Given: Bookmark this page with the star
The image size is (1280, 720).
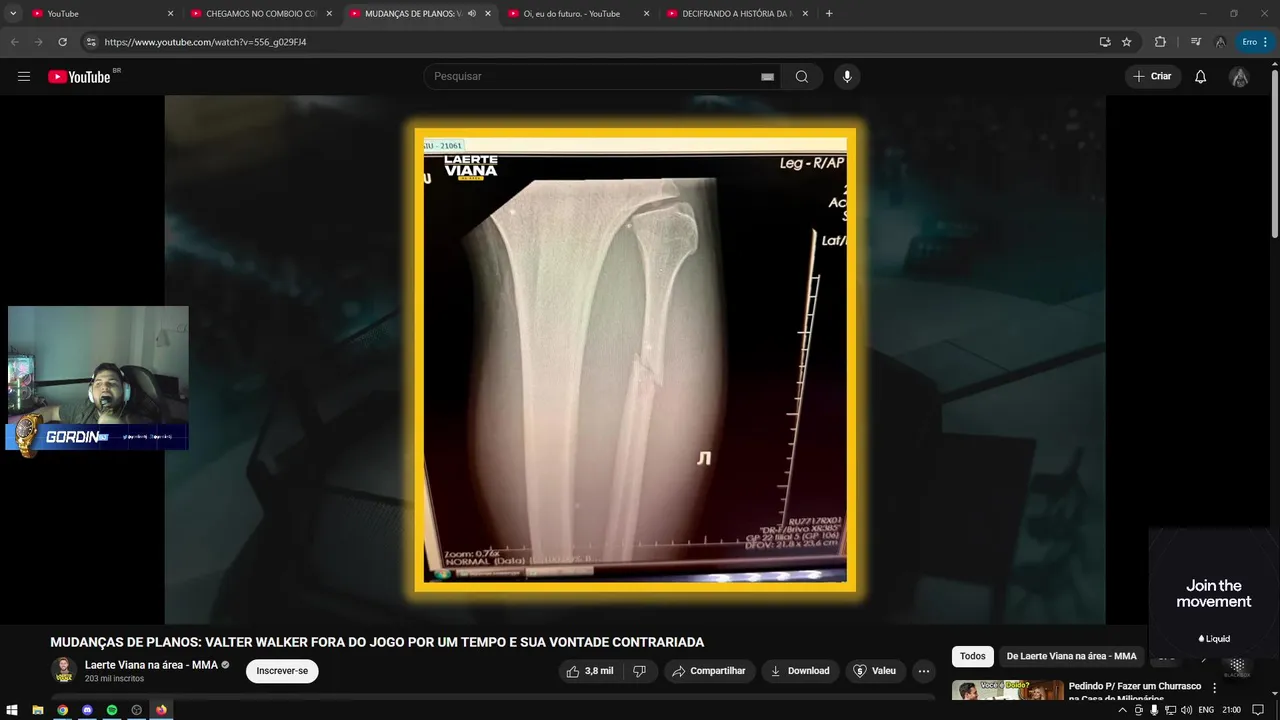Looking at the screenshot, I should (1127, 42).
